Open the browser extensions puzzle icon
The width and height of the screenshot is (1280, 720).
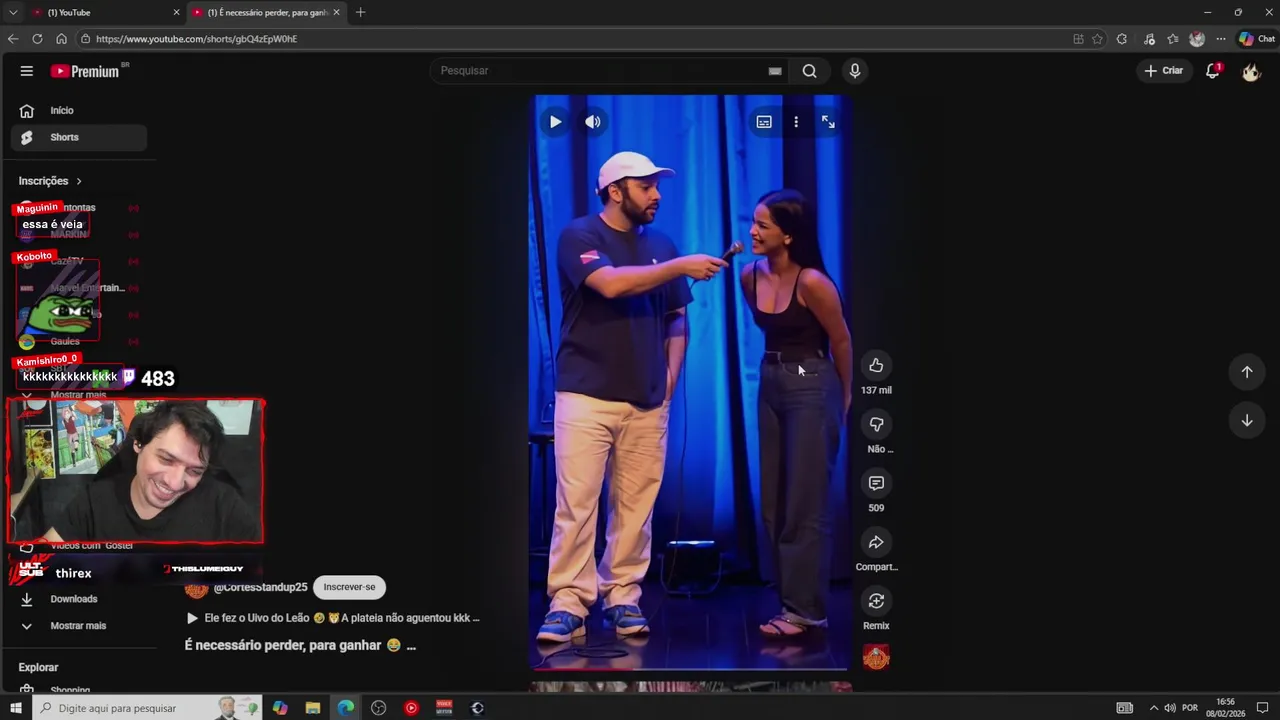tap(1122, 39)
